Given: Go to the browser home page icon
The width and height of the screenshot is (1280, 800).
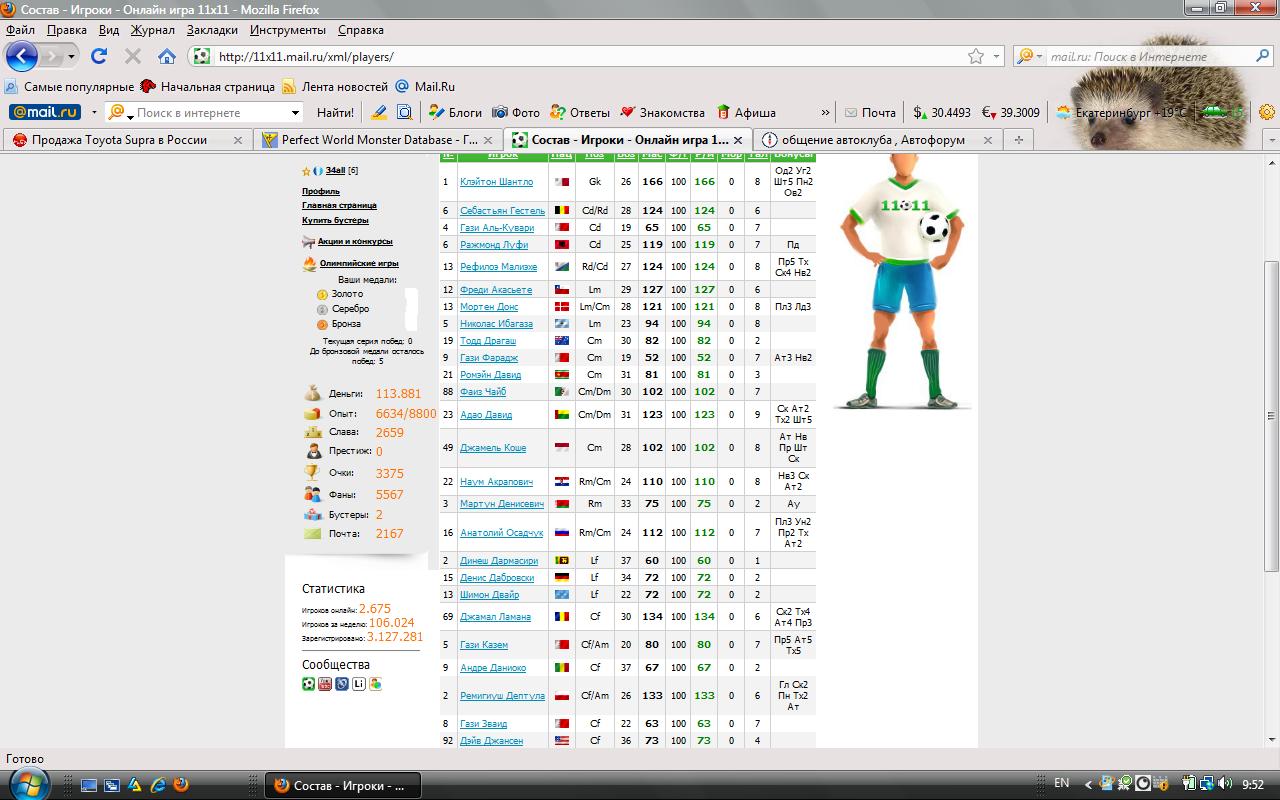Looking at the screenshot, I should pyautogui.click(x=167, y=57).
